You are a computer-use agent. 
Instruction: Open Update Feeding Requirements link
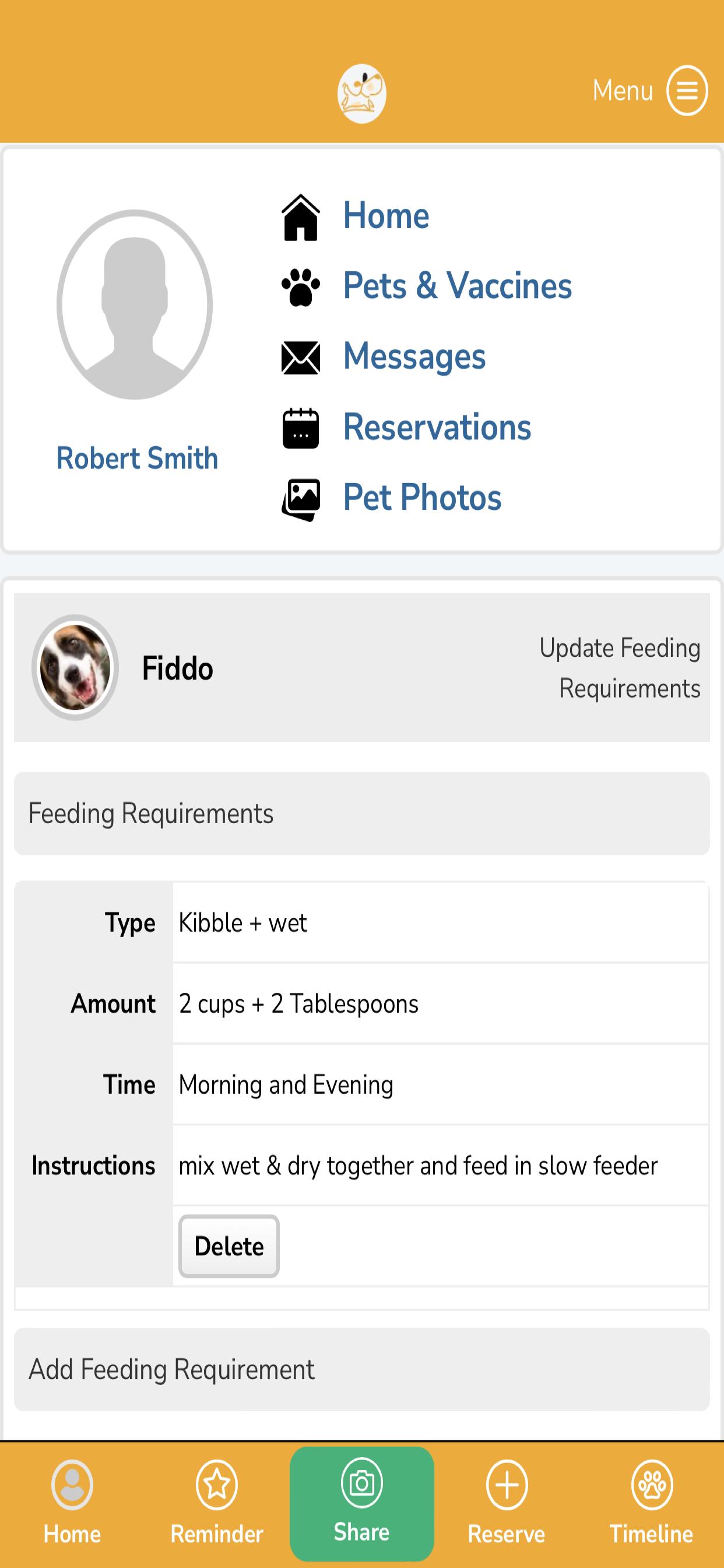coord(619,668)
